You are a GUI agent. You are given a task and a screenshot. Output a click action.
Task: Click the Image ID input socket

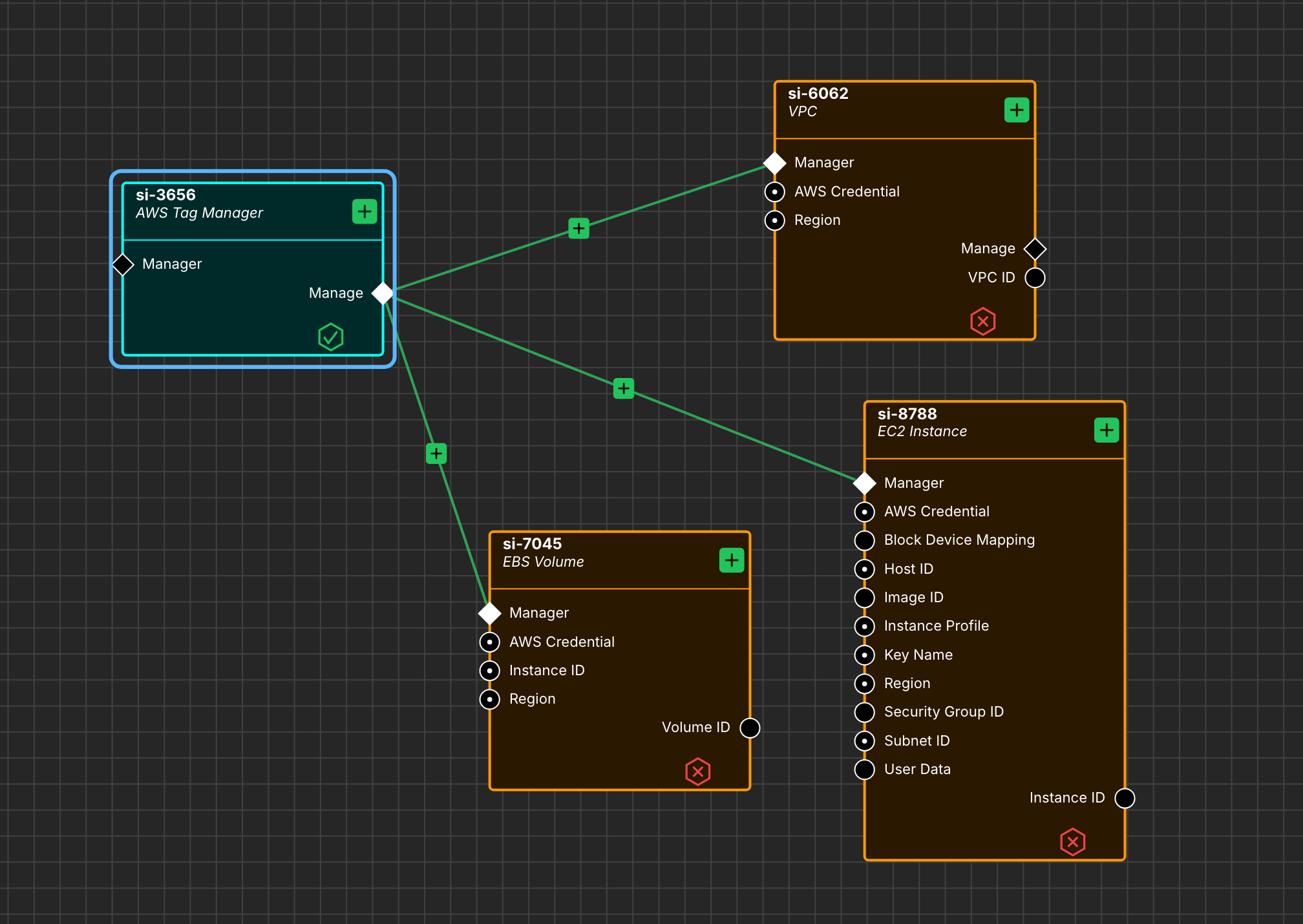tap(865, 598)
